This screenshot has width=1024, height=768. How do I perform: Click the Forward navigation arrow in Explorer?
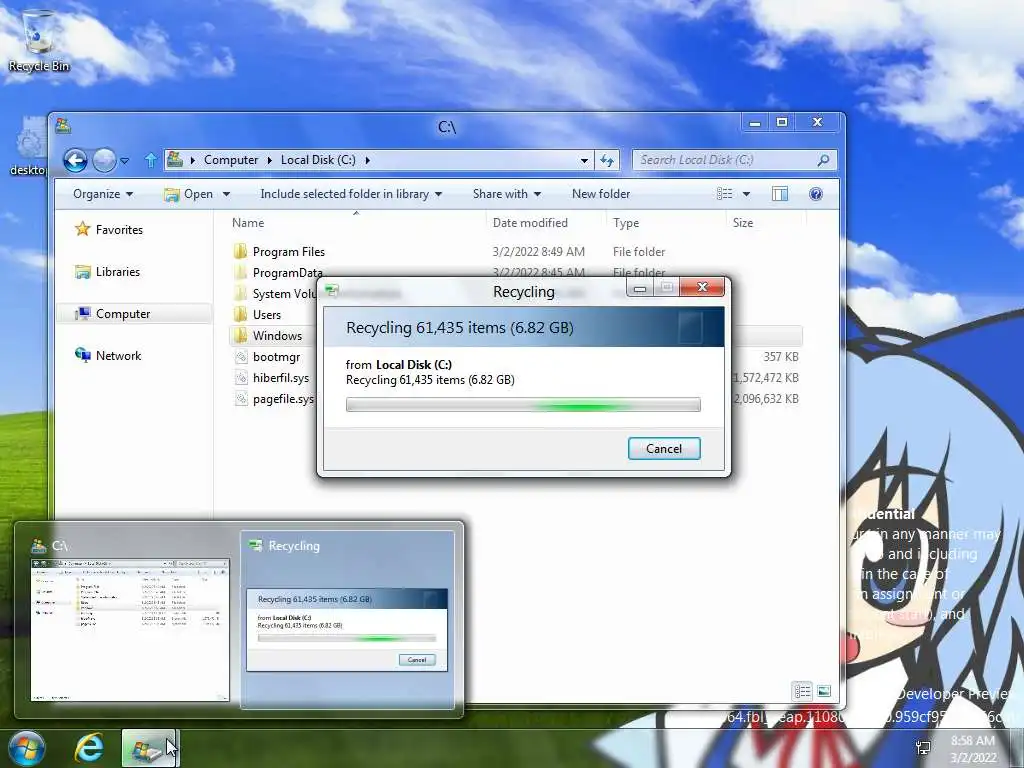[104, 160]
